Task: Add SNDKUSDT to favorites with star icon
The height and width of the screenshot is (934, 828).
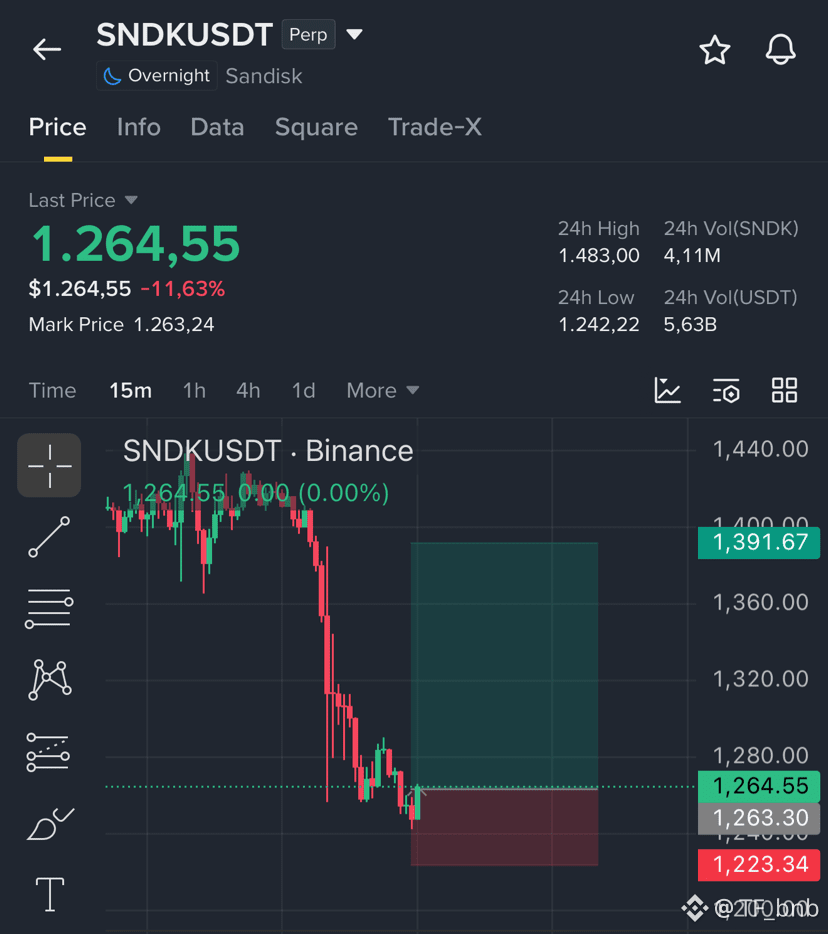Action: [714, 49]
